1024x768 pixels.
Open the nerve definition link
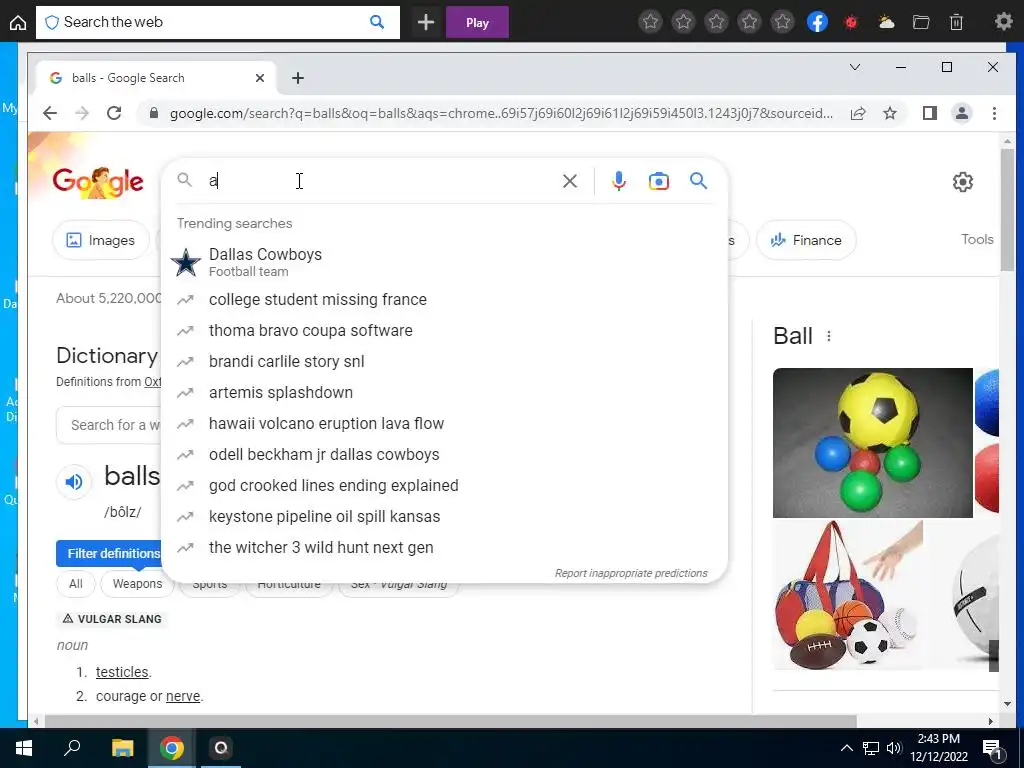pyautogui.click(x=183, y=696)
